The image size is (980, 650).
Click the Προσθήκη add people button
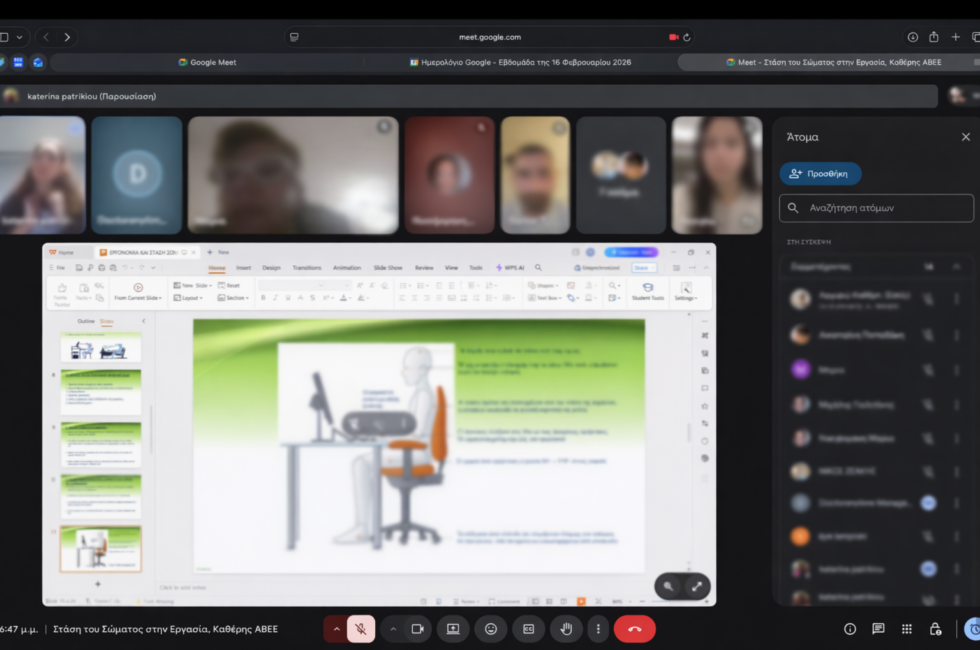pyautogui.click(x=820, y=174)
